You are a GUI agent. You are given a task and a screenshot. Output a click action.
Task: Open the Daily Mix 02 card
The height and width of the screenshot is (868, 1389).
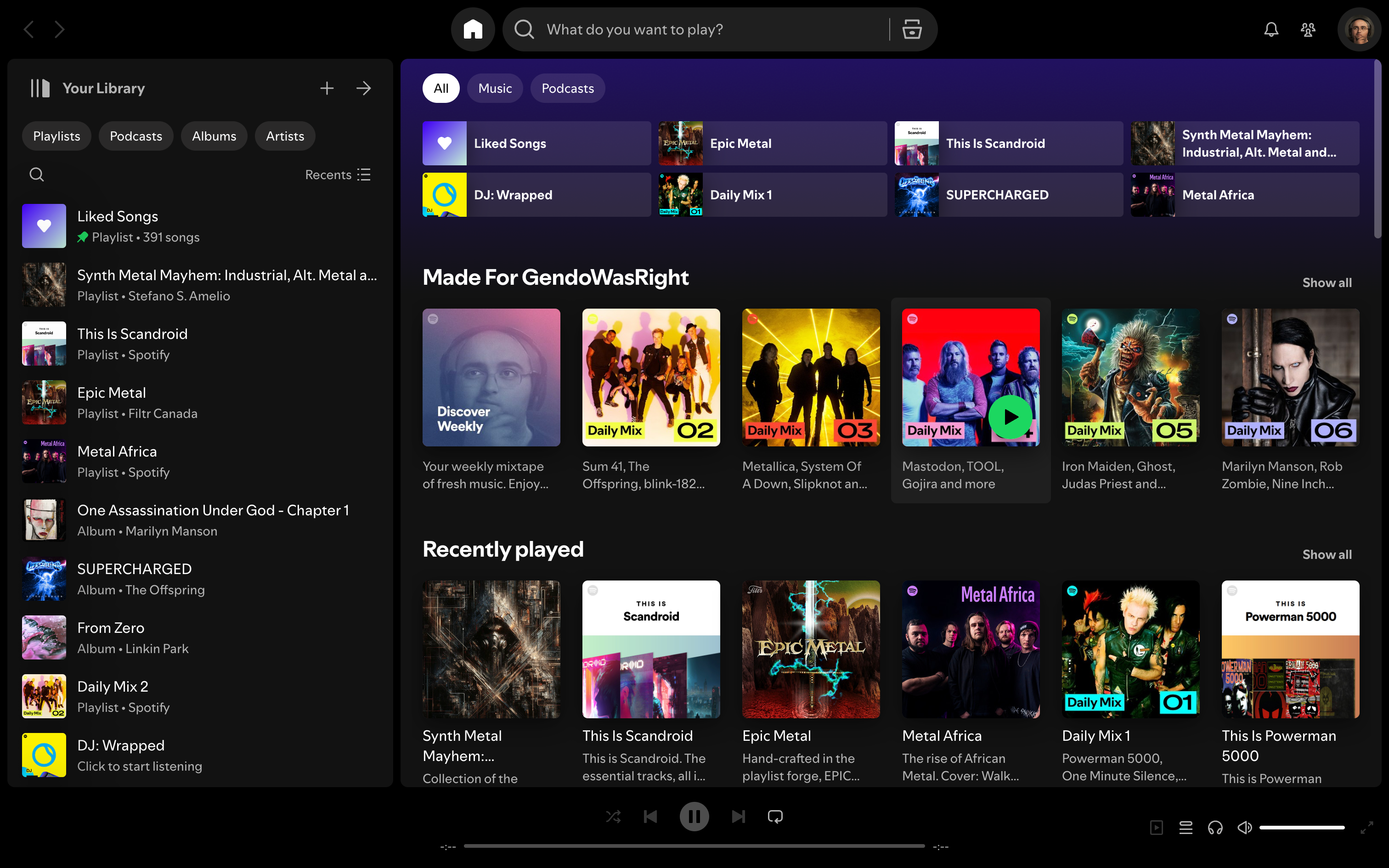pyautogui.click(x=651, y=400)
